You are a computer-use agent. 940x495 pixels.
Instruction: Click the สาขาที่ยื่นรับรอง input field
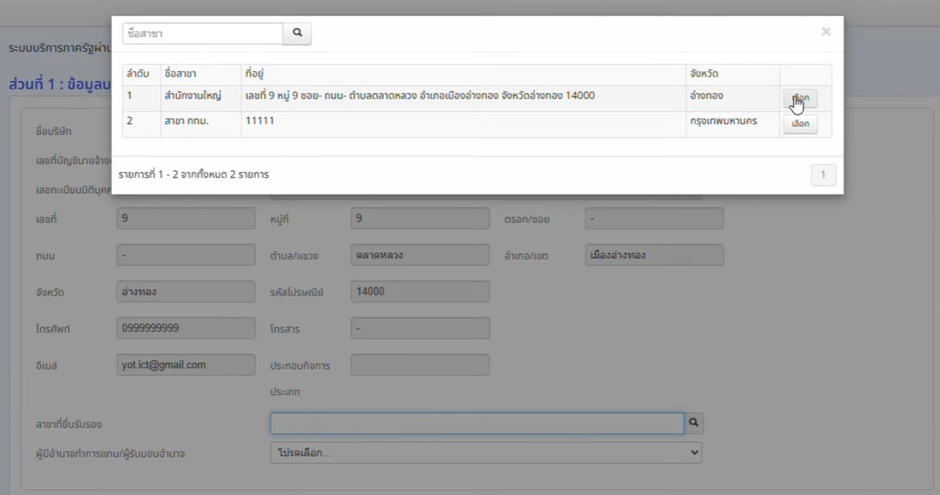pos(477,423)
